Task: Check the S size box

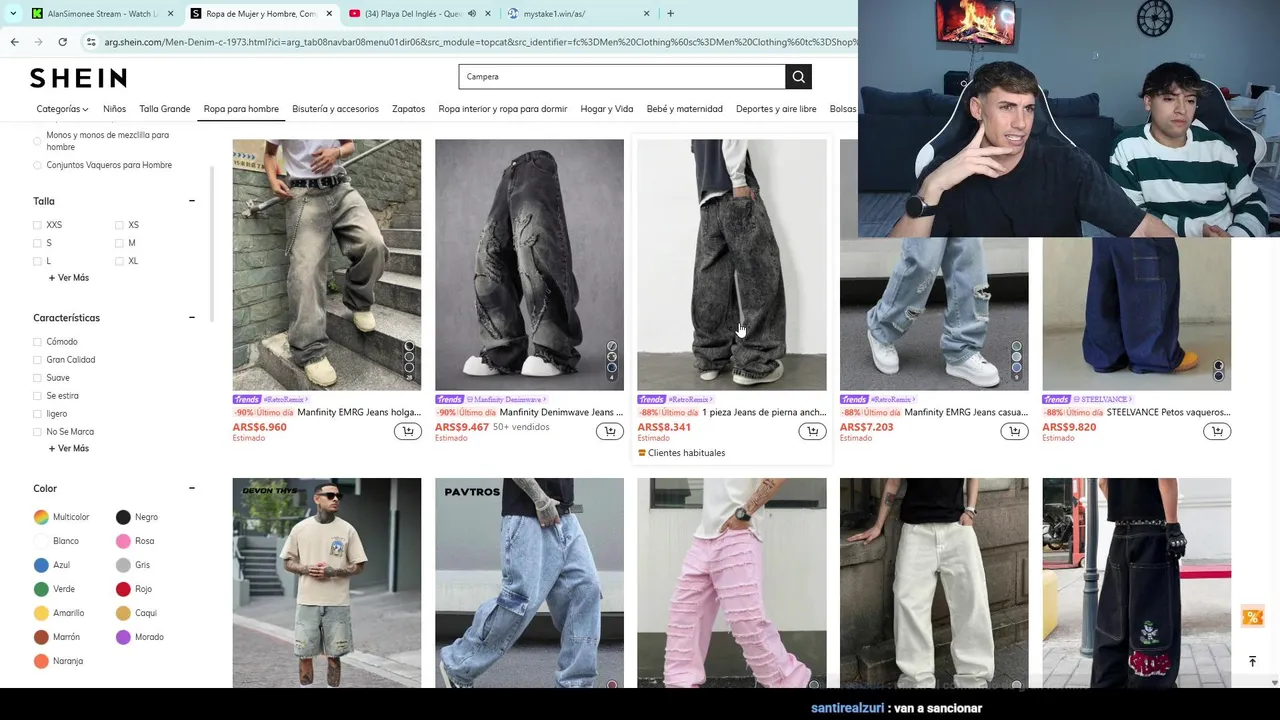Action: [x=38, y=243]
